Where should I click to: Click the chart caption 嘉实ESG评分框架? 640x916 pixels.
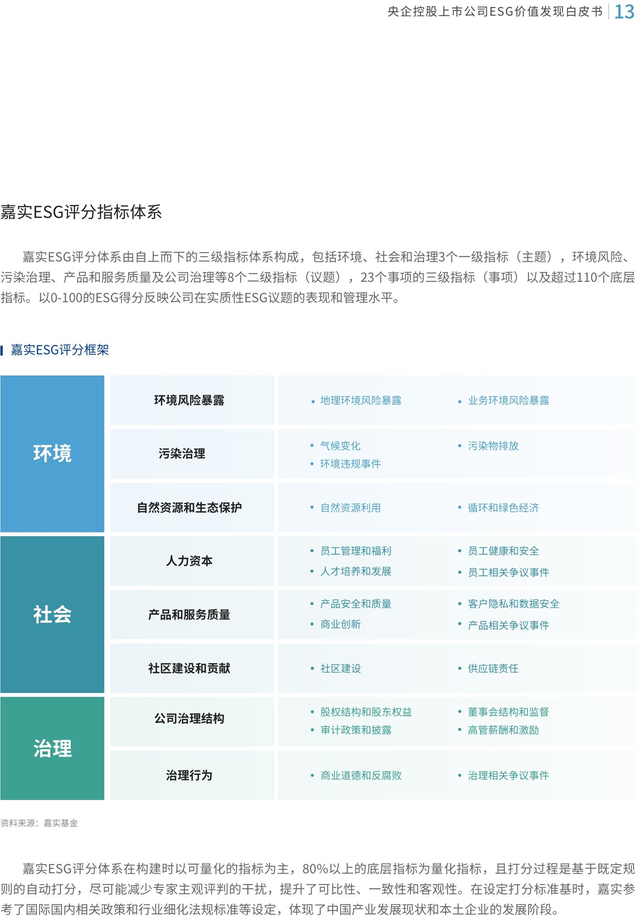[60, 350]
